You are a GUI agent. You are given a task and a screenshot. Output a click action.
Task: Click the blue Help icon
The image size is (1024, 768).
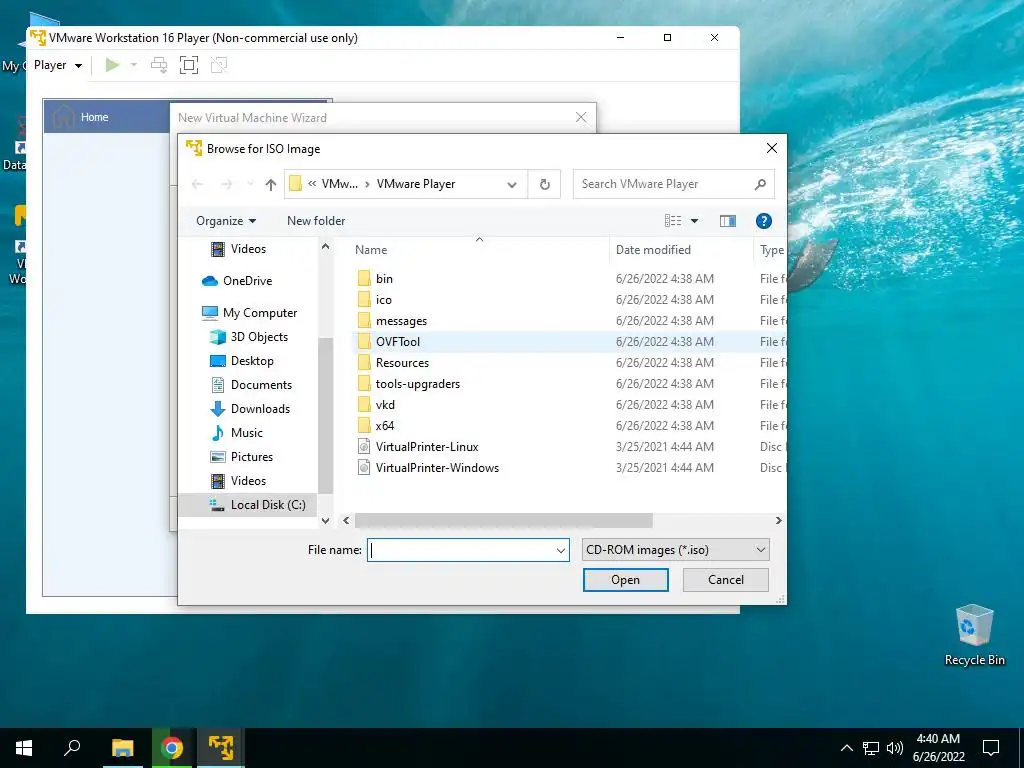(763, 221)
